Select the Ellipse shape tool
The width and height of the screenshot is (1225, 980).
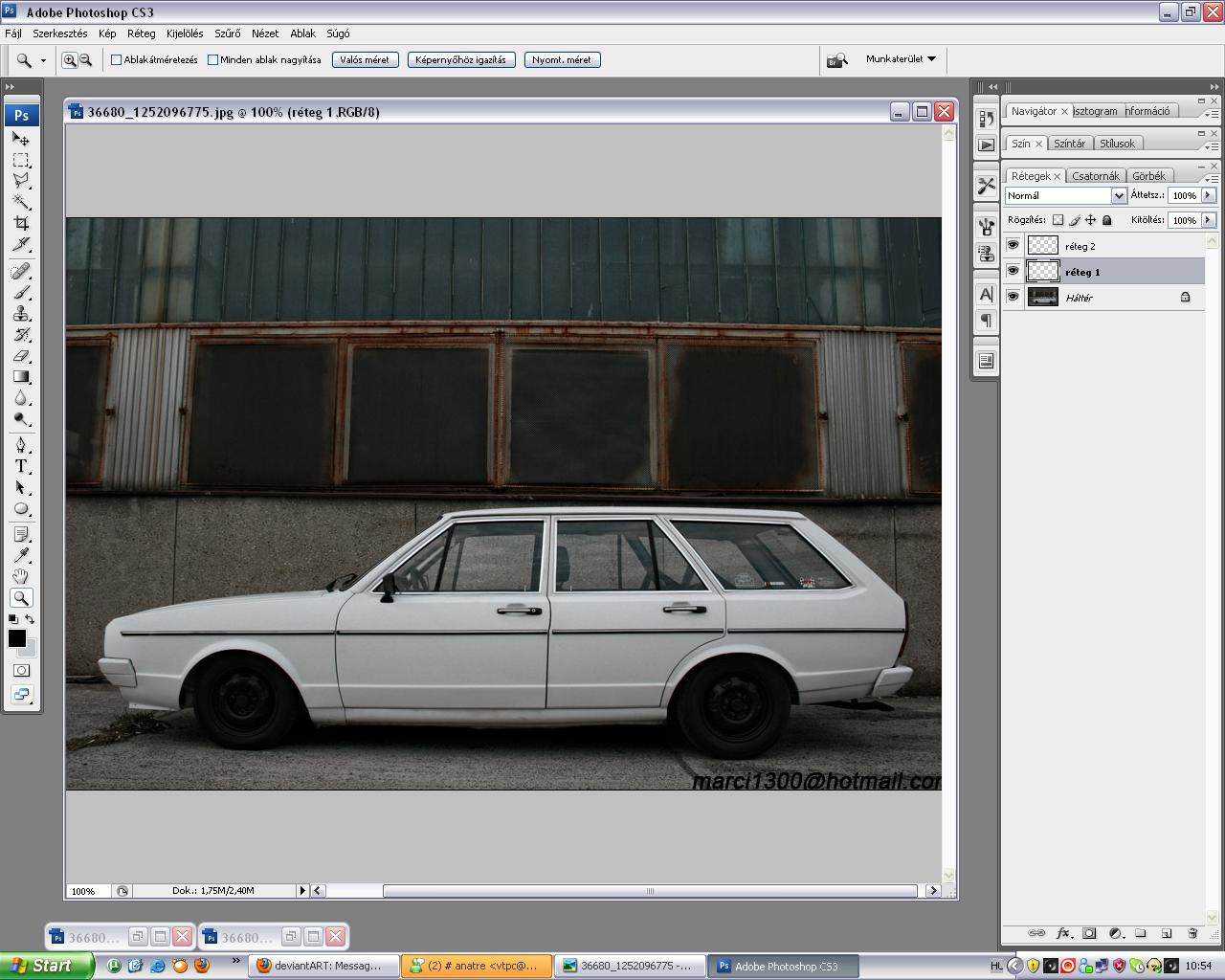[x=21, y=509]
